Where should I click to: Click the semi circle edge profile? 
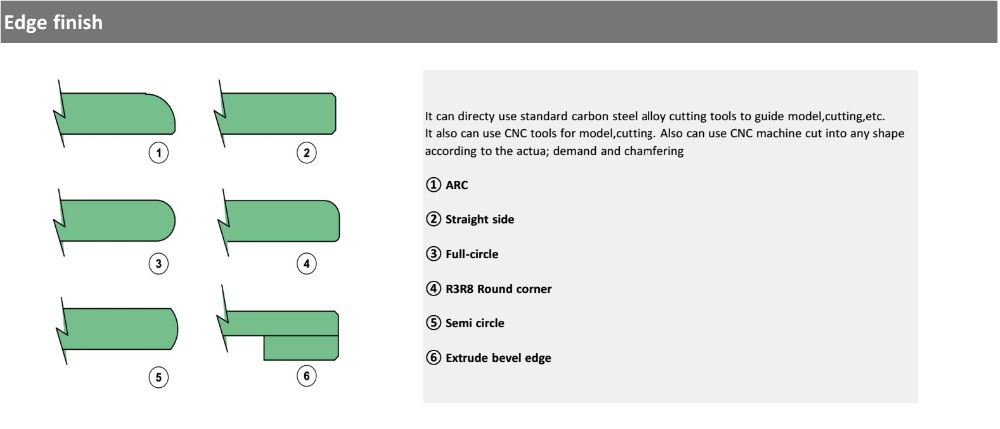(117, 330)
